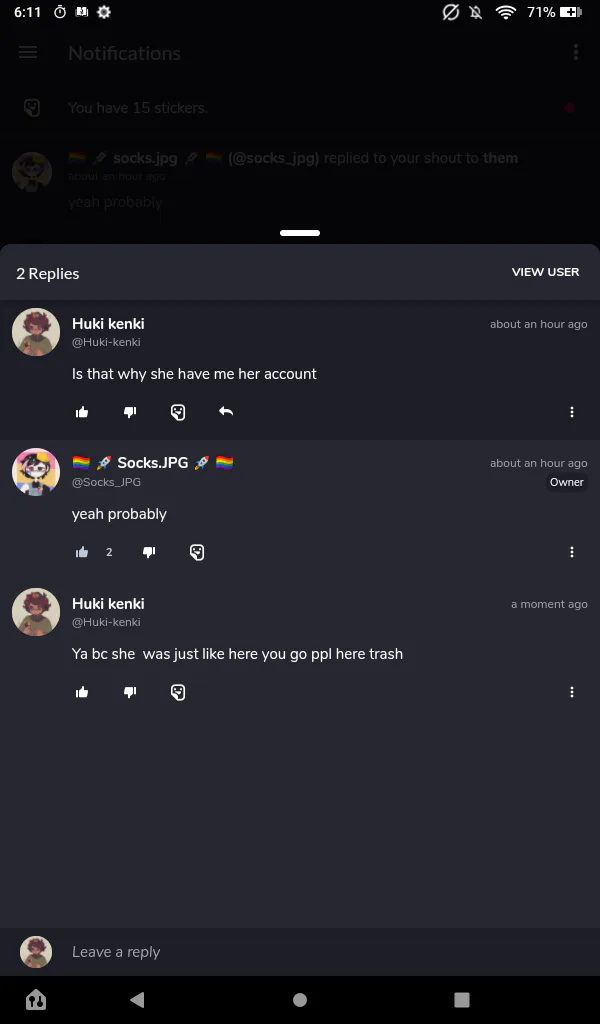Add sticker to Huki kenki's latest comment
The height and width of the screenshot is (1024, 600).
(x=178, y=692)
